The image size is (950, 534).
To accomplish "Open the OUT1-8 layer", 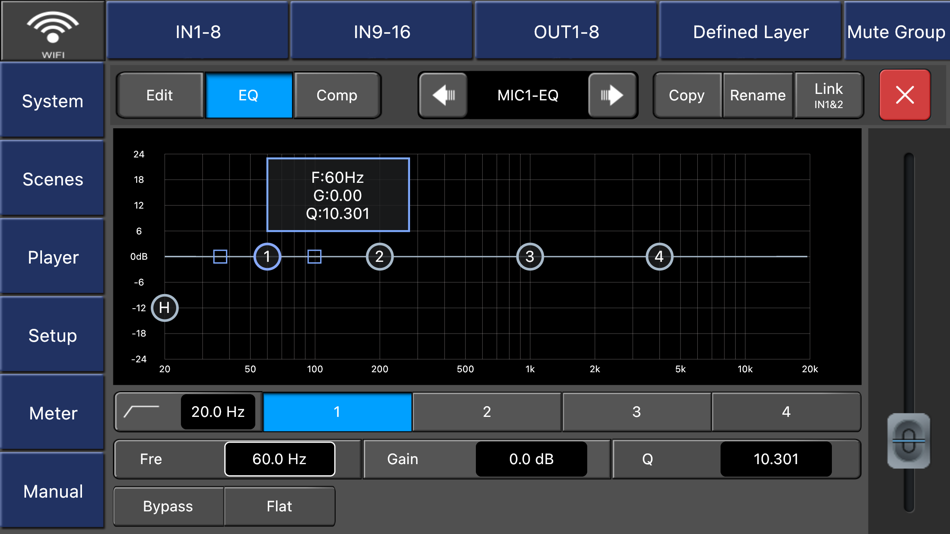I will pos(566,32).
